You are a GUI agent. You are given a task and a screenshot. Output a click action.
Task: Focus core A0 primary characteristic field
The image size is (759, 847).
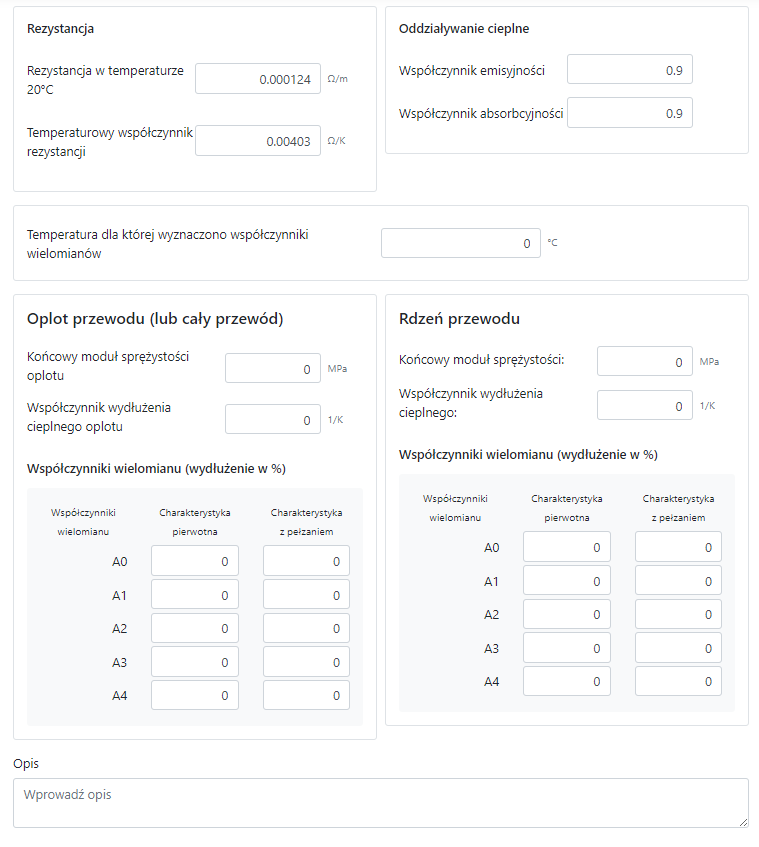(566, 547)
